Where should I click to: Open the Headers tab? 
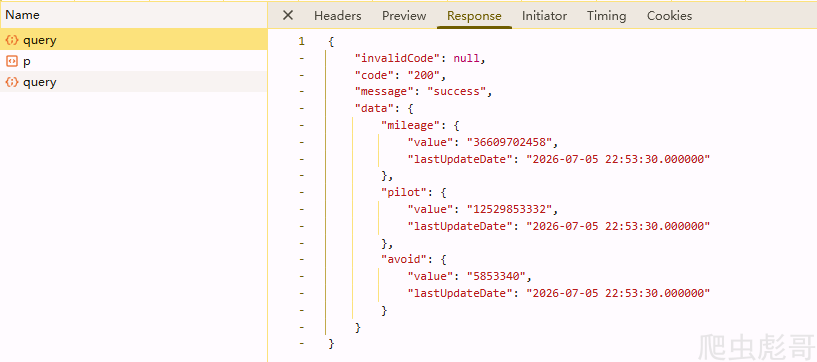tap(338, 16)
